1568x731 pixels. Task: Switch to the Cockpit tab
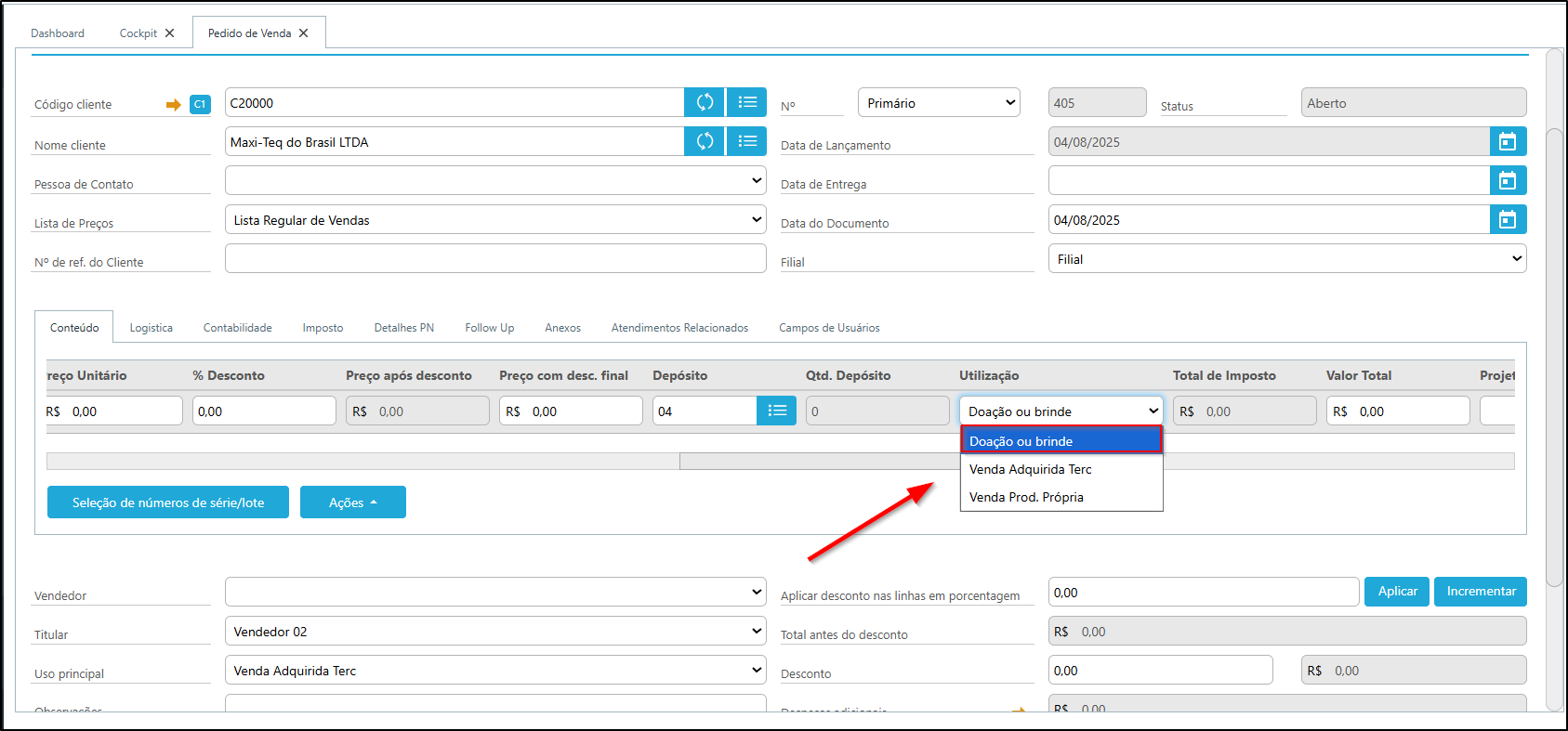coord(138,33)
